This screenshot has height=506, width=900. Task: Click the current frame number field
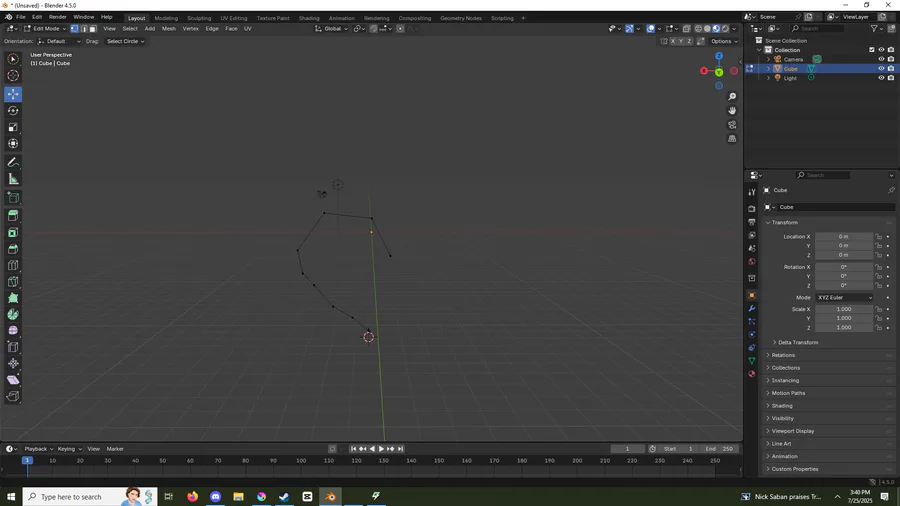[x=627, y=449]
